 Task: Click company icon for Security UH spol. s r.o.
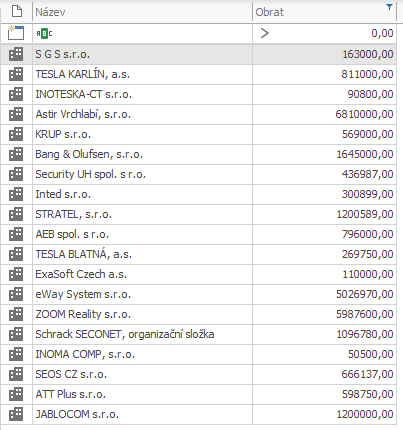(x=16, y=174)
